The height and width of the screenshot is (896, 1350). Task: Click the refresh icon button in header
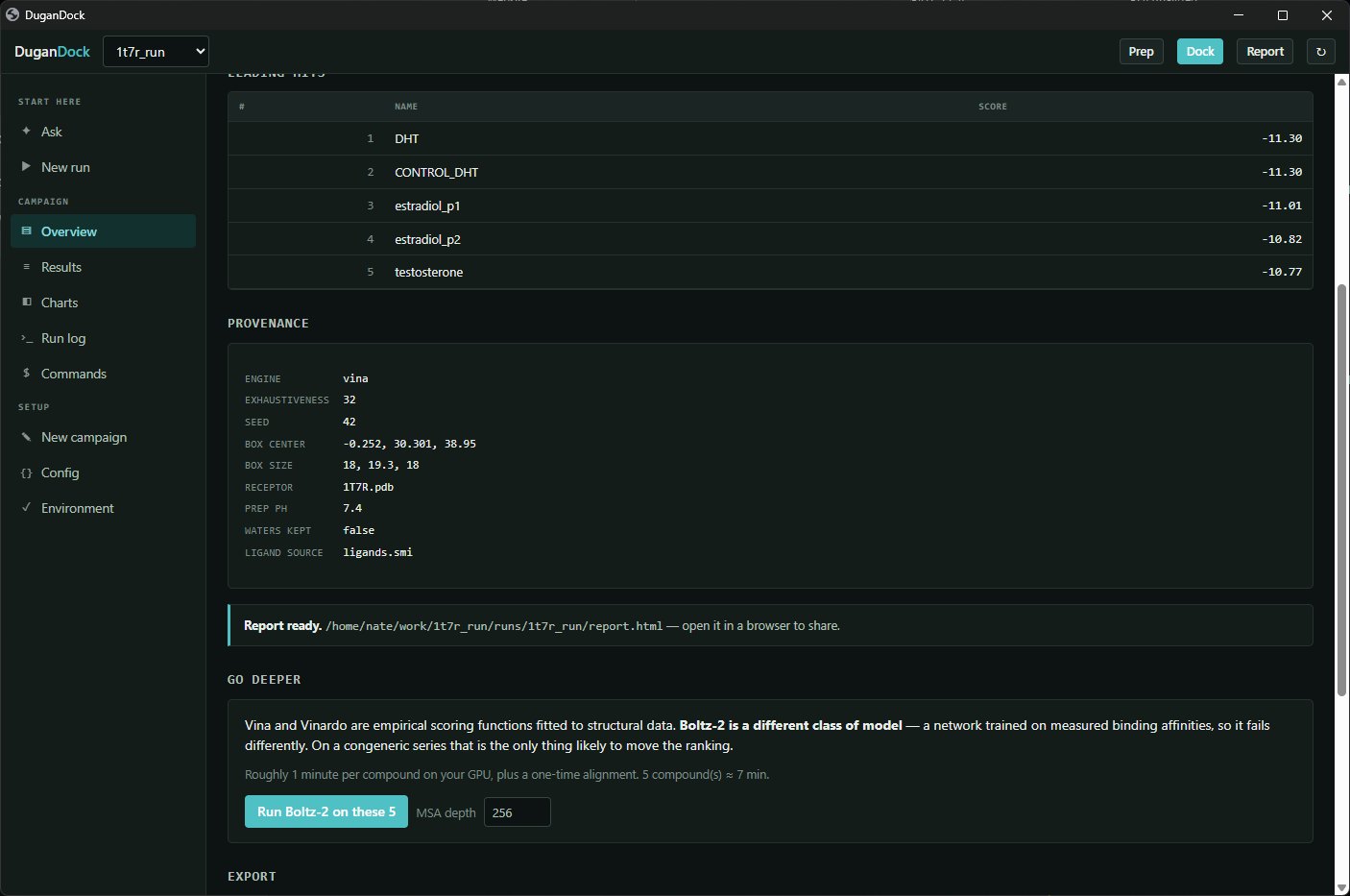tap(1321, 52)
